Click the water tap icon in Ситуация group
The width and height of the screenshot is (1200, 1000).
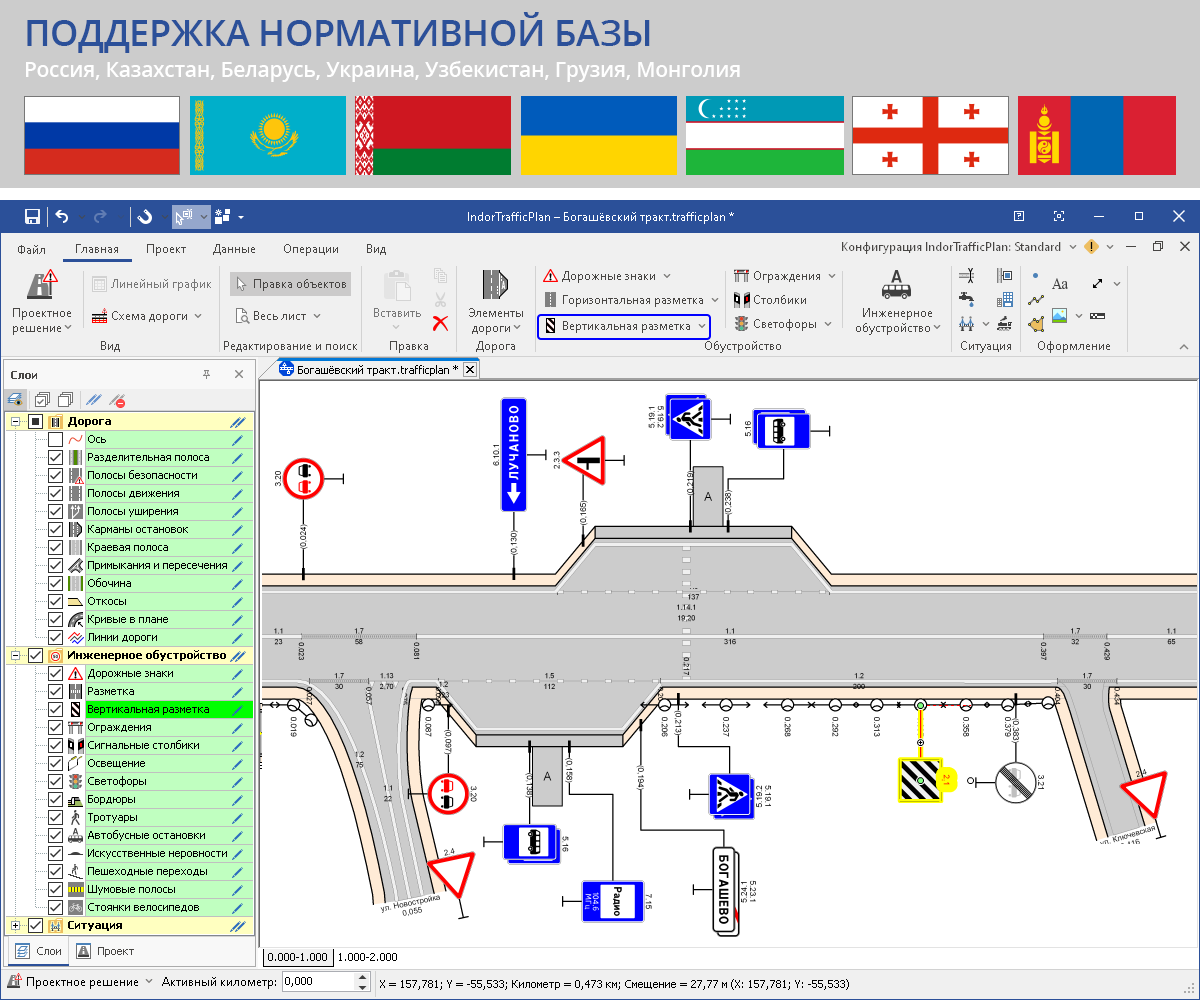[x=966, y=299]
